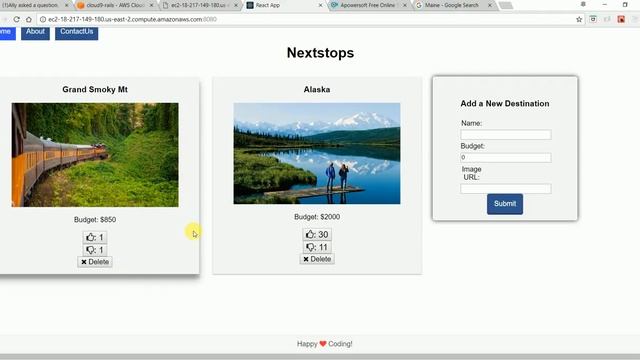Viewport: 640px width, 360px height.
Task: Click the Add a New Destination heading
Action: click(x=505, y=104)
